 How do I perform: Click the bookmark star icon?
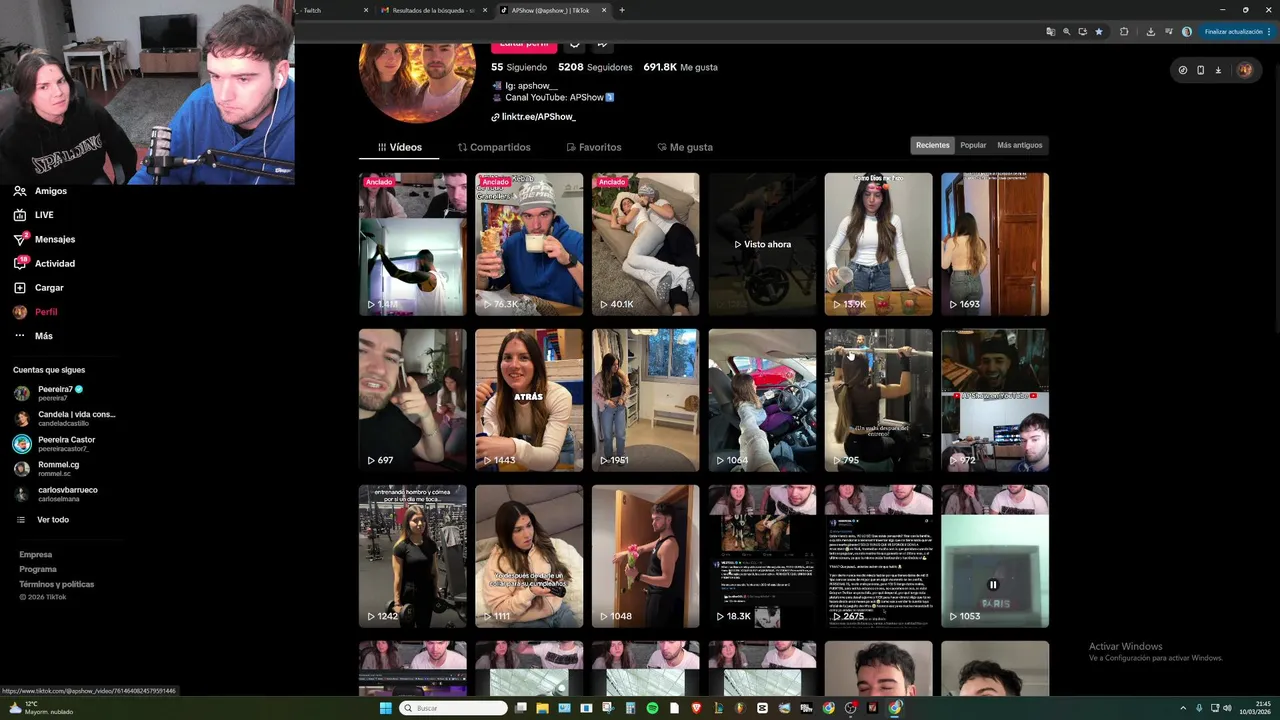[1099, 32]
